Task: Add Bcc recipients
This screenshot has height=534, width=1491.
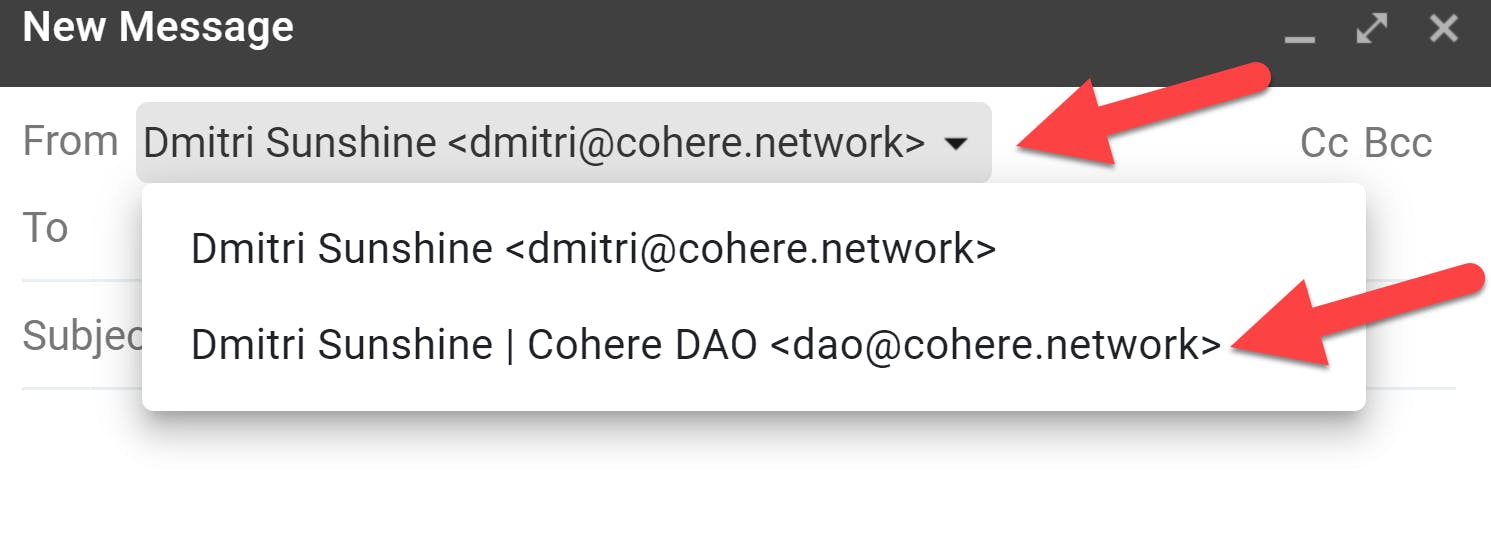Action: click(1398, 143)
